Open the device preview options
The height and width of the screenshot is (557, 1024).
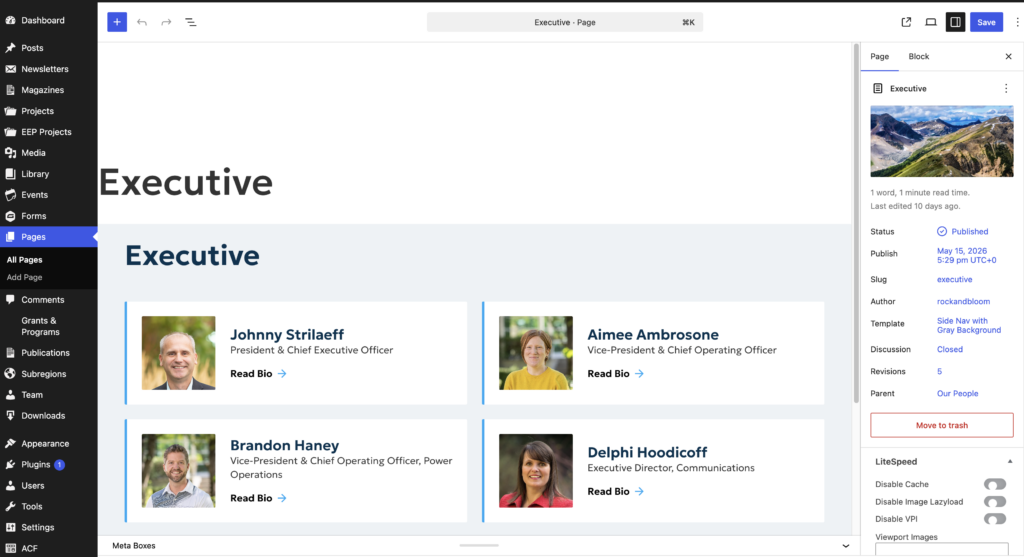[931, 22]
